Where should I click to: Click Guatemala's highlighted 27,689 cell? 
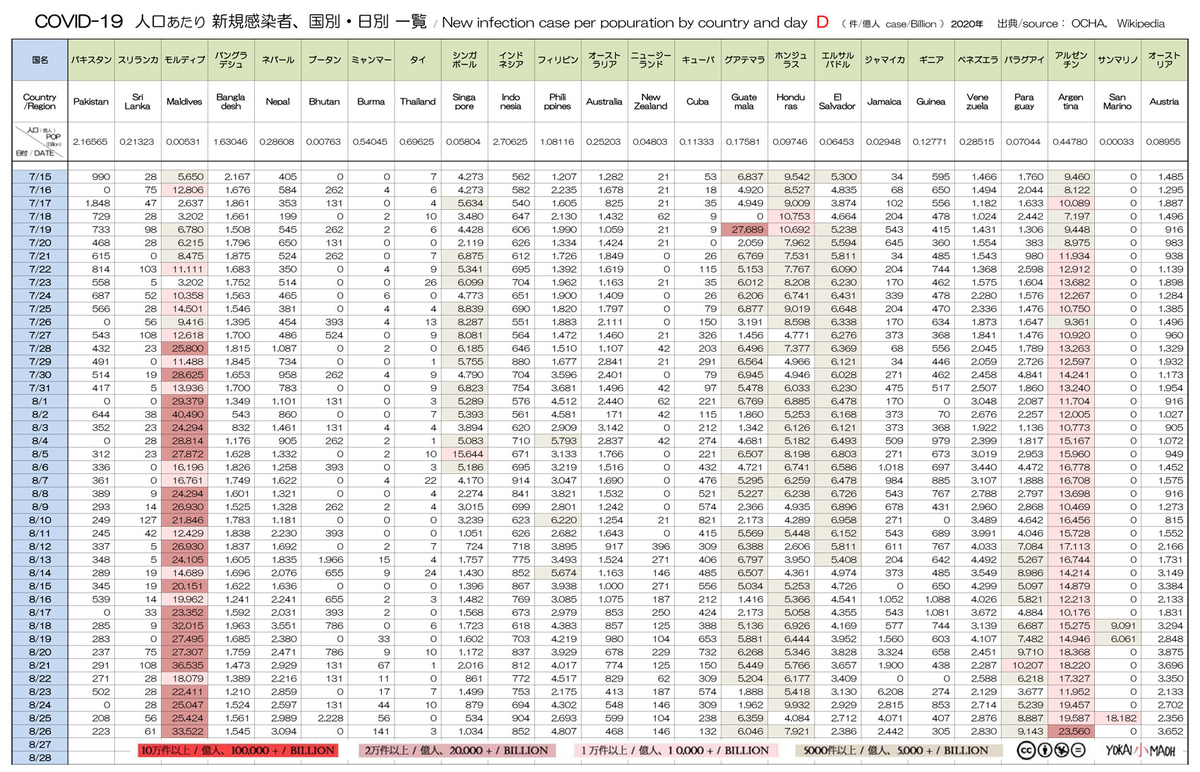745,229
